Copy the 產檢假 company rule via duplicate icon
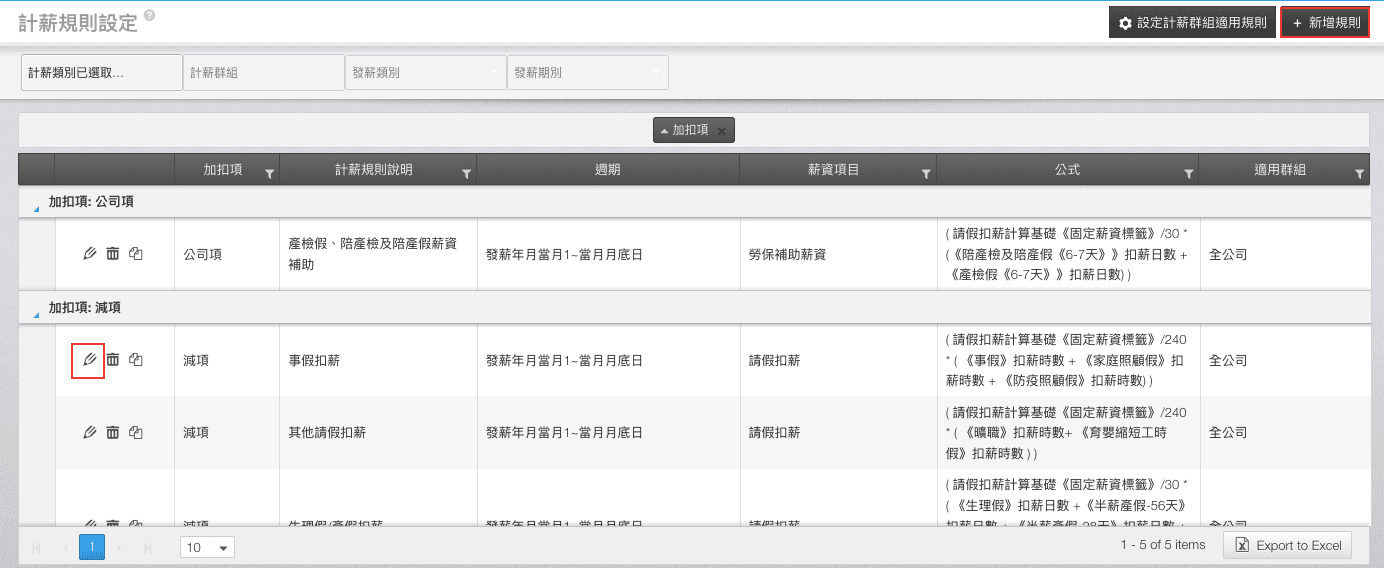1384x568 pixels. click(136, 254)
